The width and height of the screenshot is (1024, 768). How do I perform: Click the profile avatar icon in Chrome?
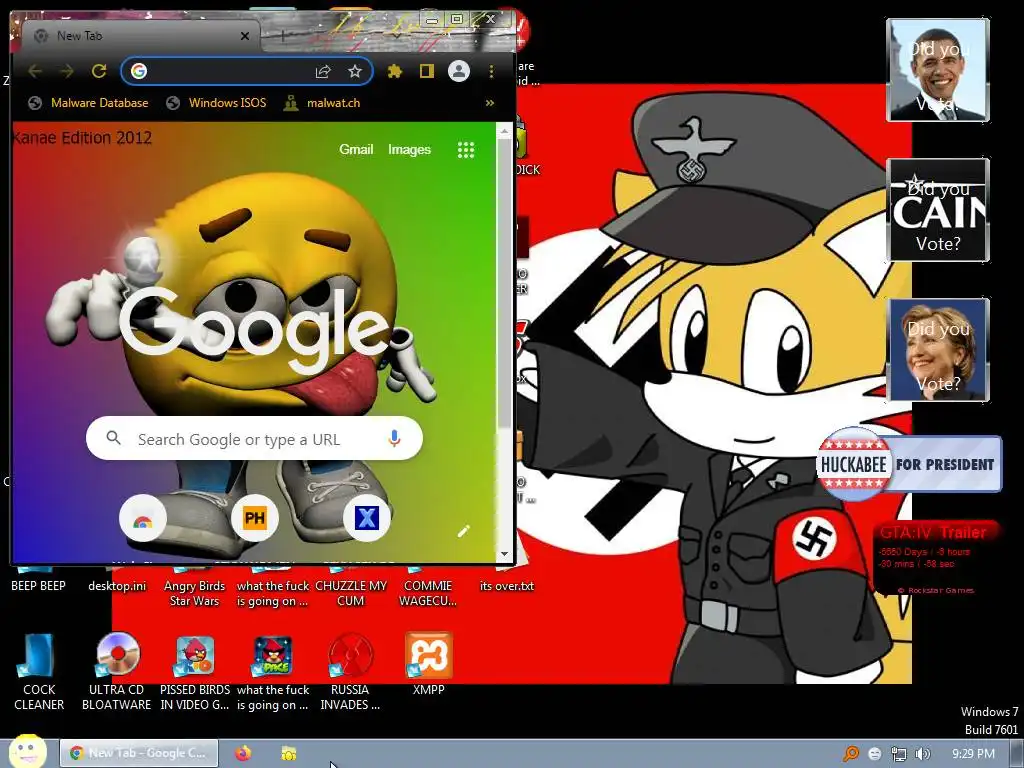(459, 71)
